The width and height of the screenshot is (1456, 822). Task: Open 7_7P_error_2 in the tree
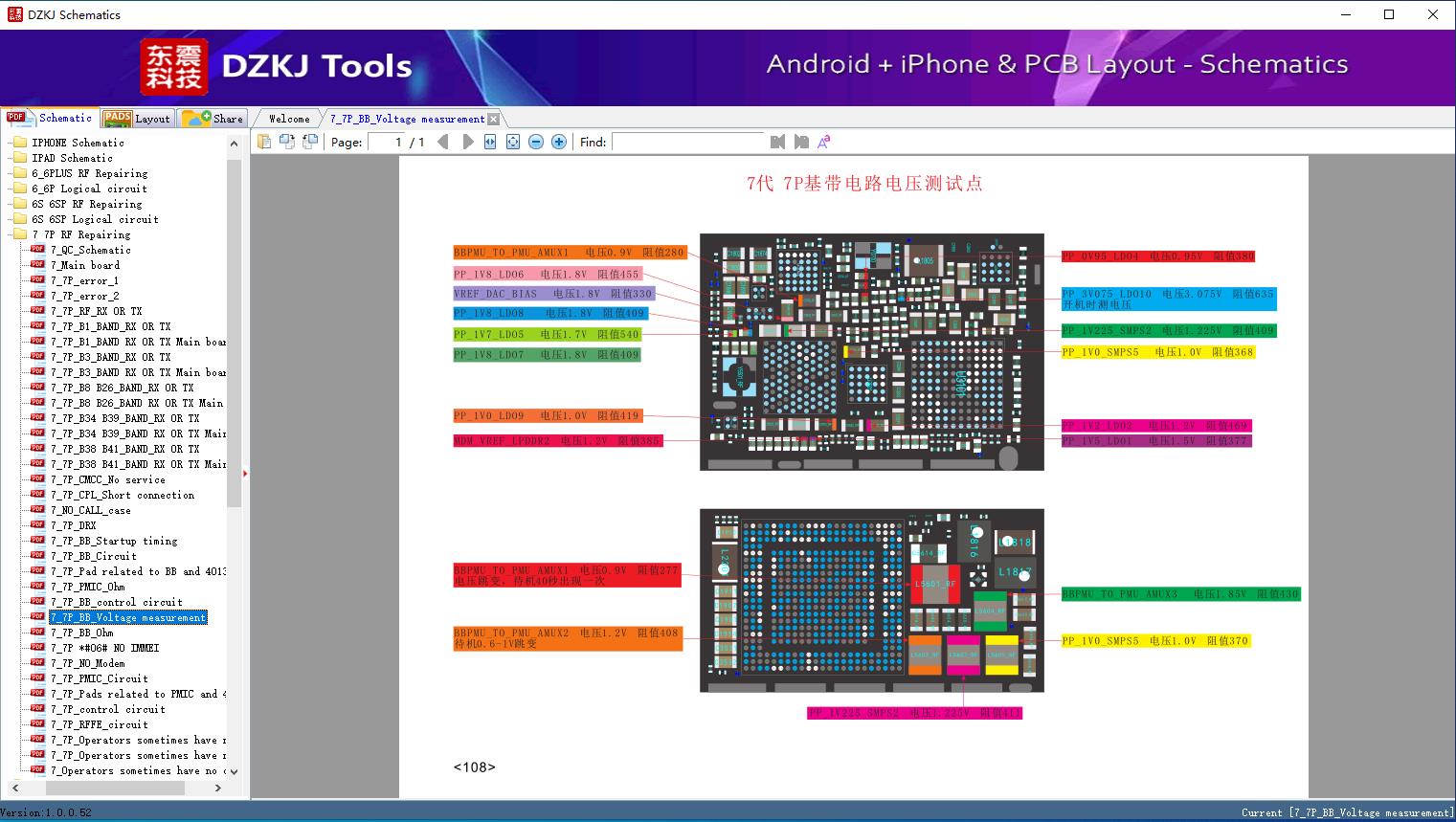click(x=84, y=296)
